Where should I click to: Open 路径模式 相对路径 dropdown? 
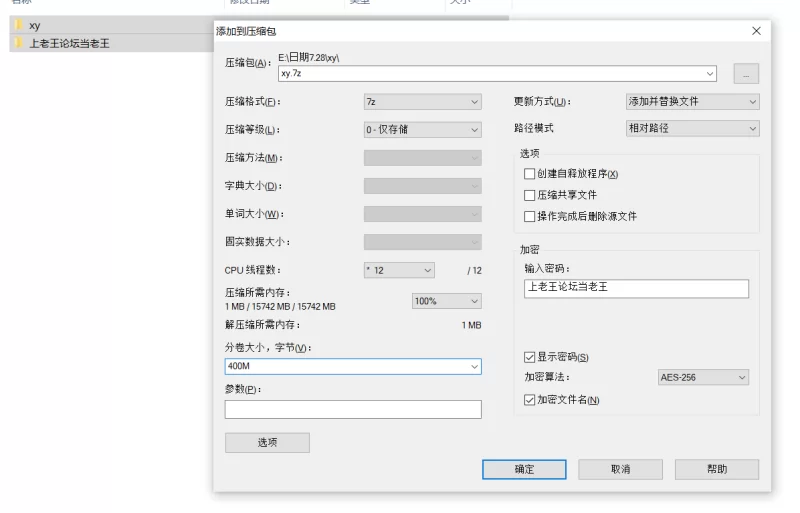[x=692, y=128]
